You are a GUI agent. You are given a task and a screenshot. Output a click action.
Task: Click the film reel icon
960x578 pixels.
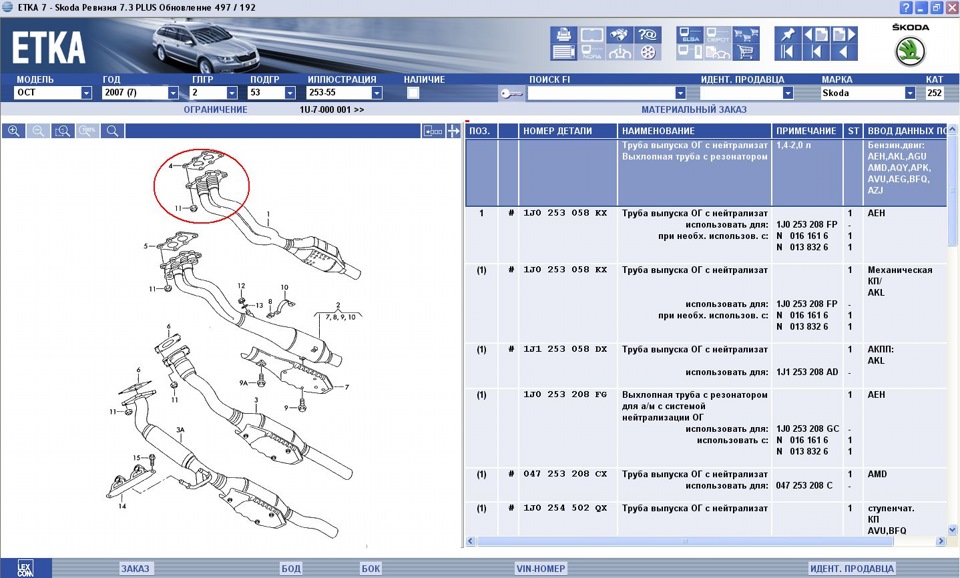648,53
